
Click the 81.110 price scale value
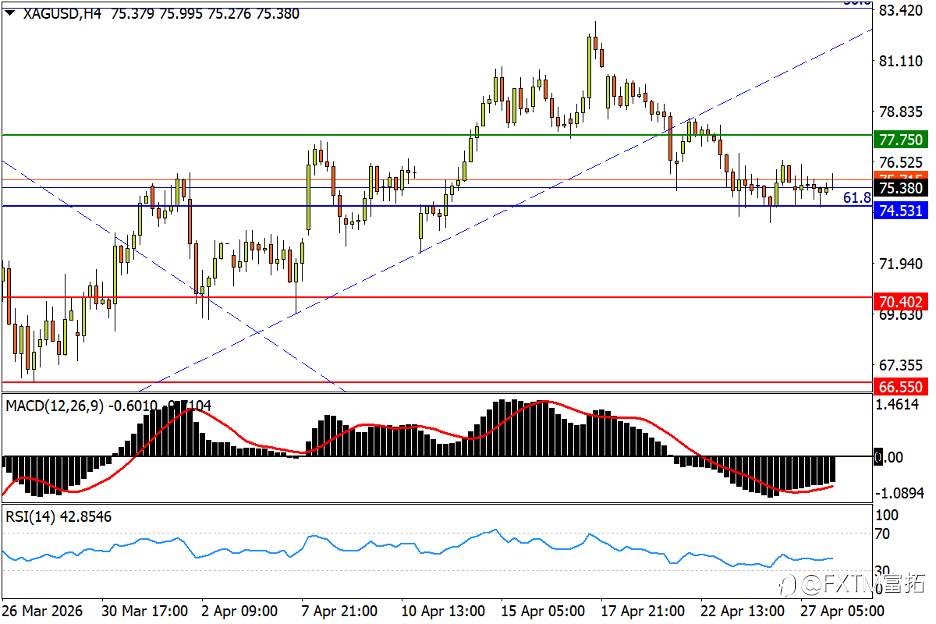(901, 61)
